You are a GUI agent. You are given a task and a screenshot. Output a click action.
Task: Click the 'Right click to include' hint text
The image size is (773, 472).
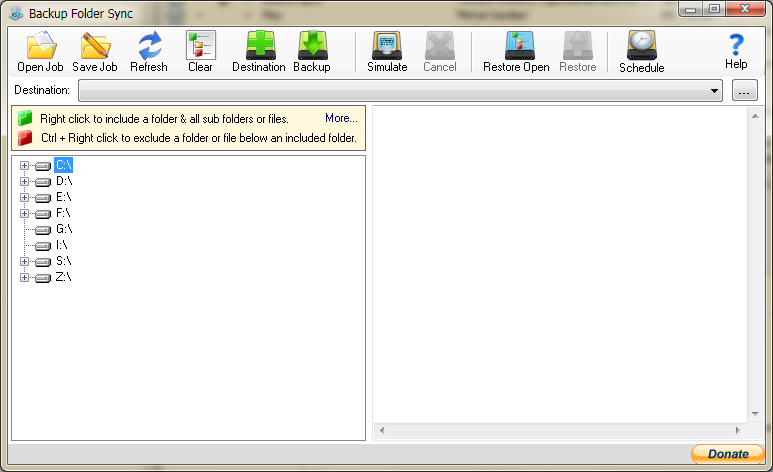click(x=165, y=119)
